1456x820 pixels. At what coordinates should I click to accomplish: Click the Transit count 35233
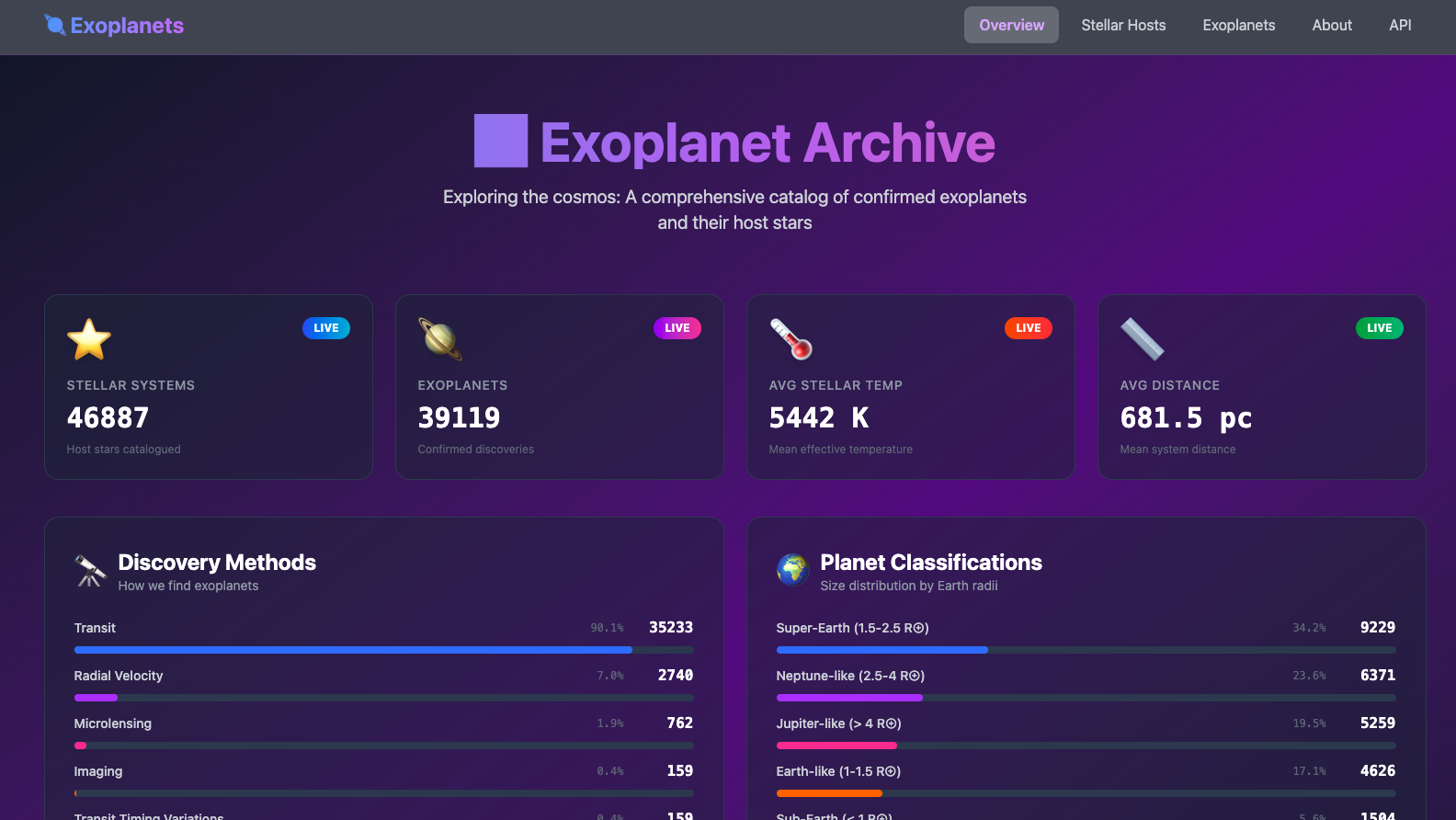pyautogui.click(x=671, y=627)
